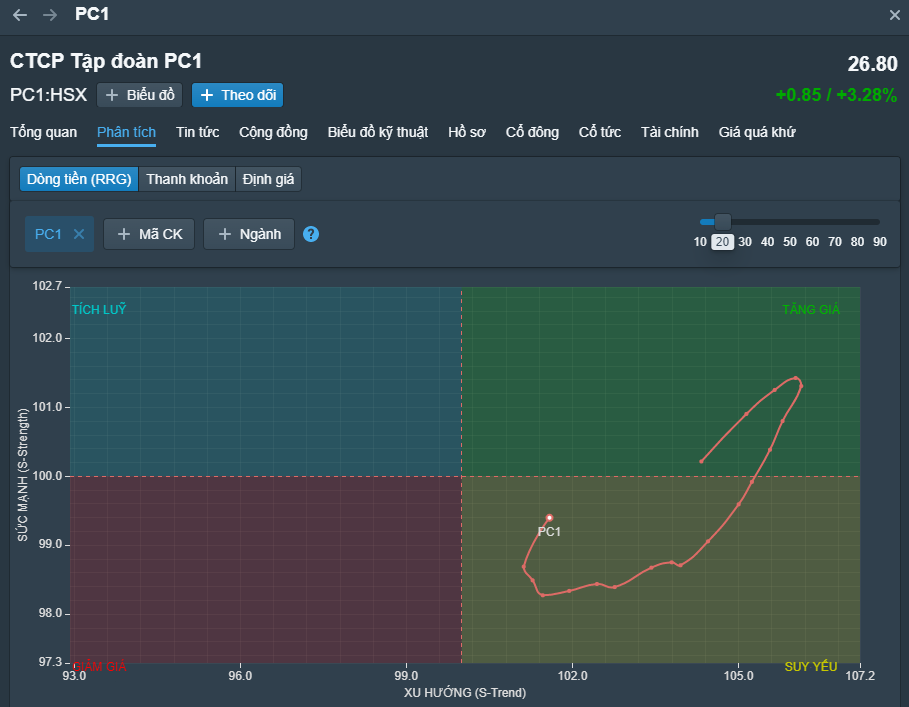Screen dimensions: 909x707
Task: Click the PC1 data point on chart
Action: (x=549, y=518)
